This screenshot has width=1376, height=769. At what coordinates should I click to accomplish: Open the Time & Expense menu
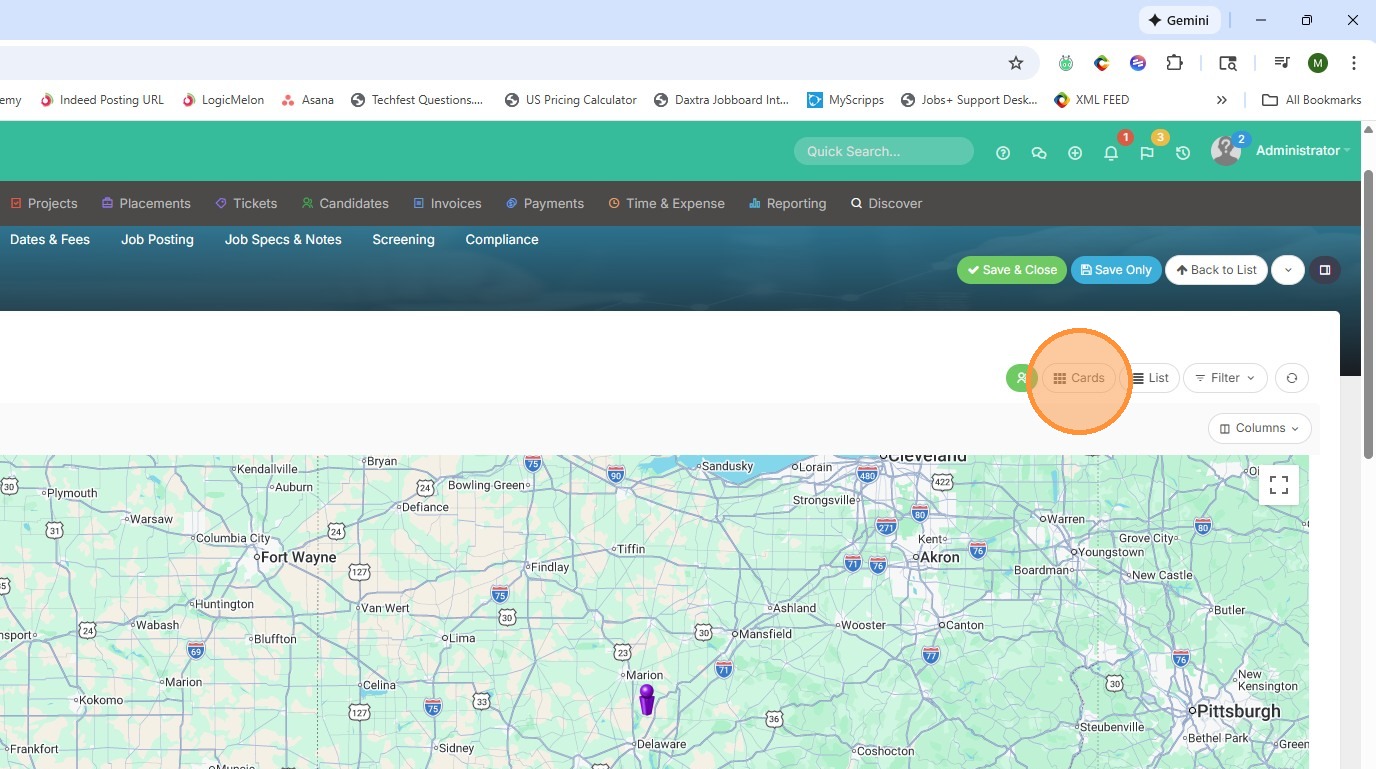[666, 203]
